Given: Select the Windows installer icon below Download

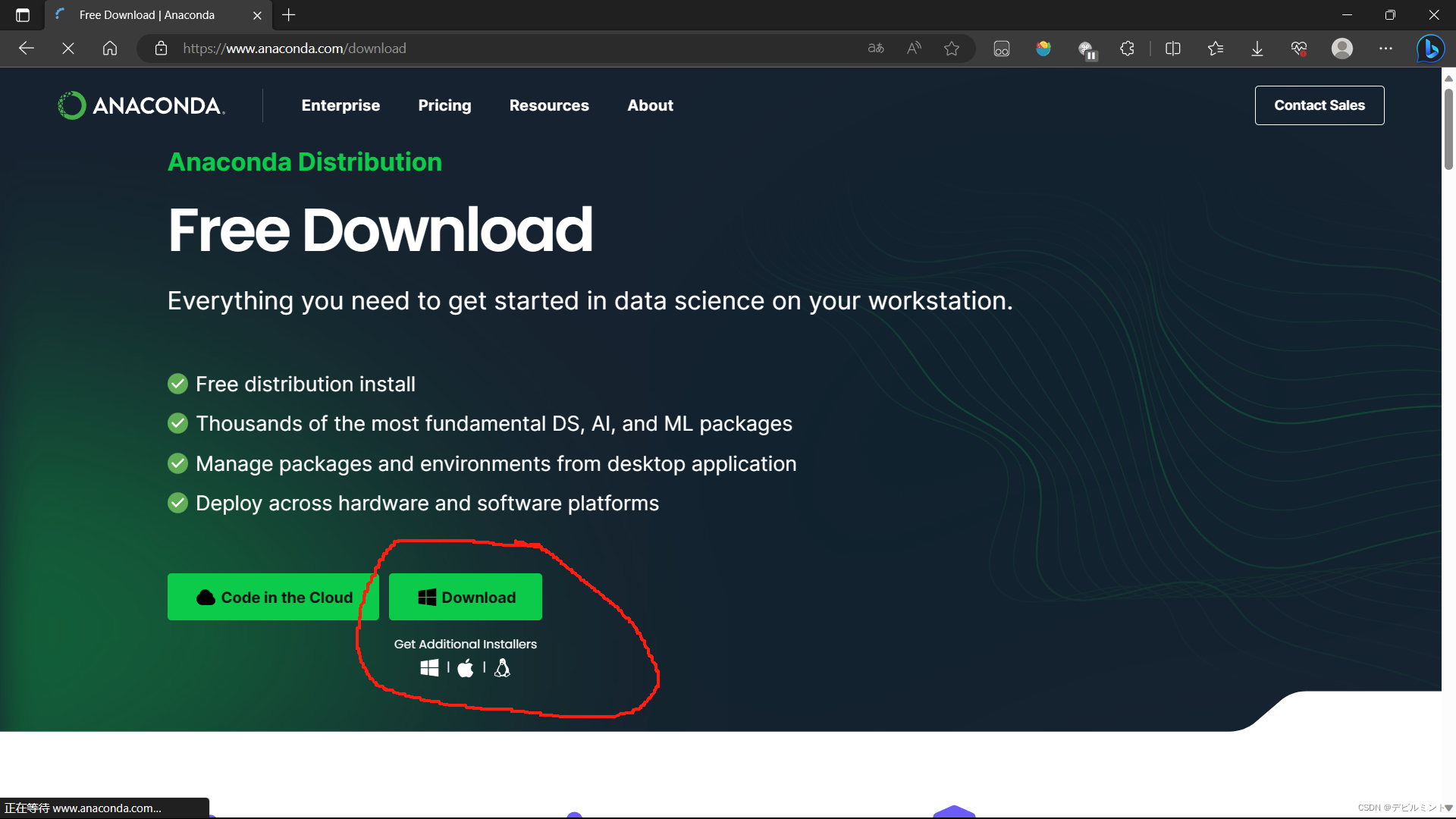Looking at the screenshot, I should (429, 668).
